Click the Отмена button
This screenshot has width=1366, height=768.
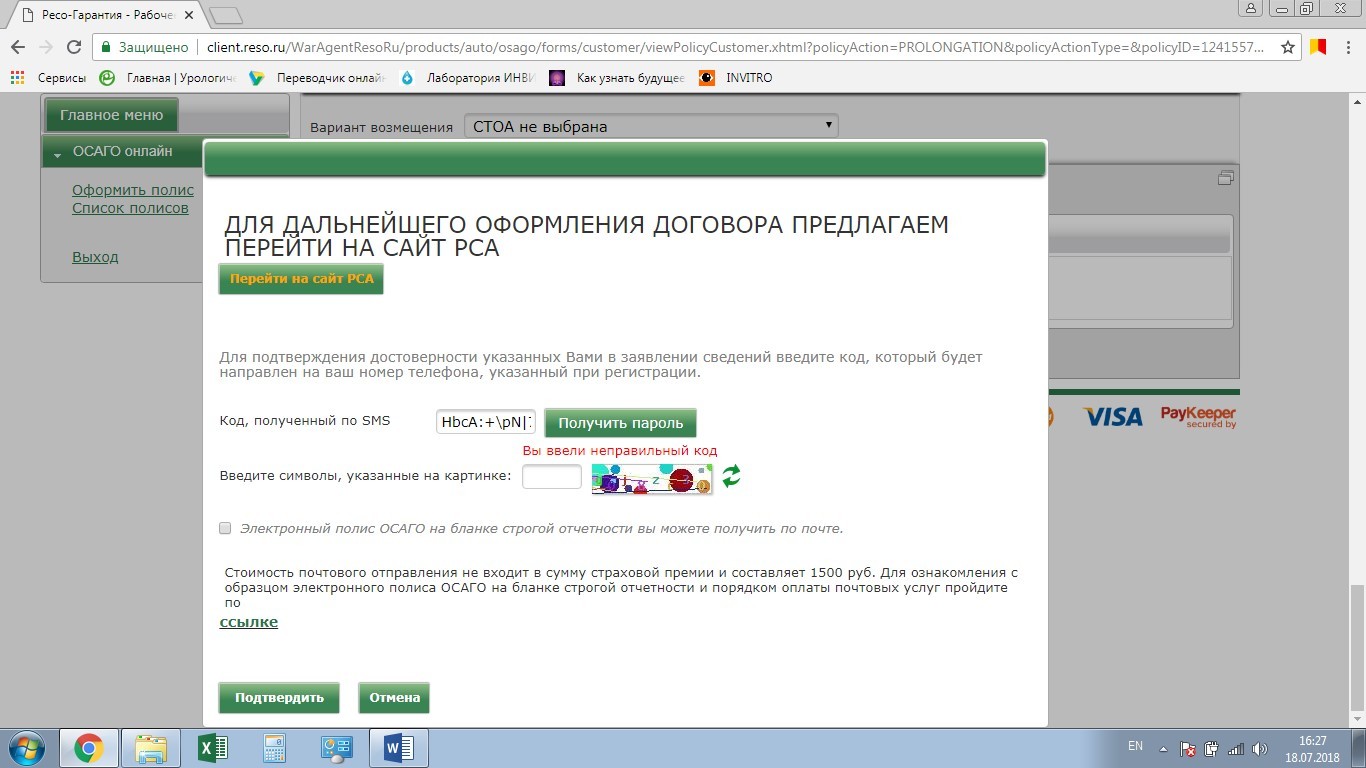tap(394, 698)
